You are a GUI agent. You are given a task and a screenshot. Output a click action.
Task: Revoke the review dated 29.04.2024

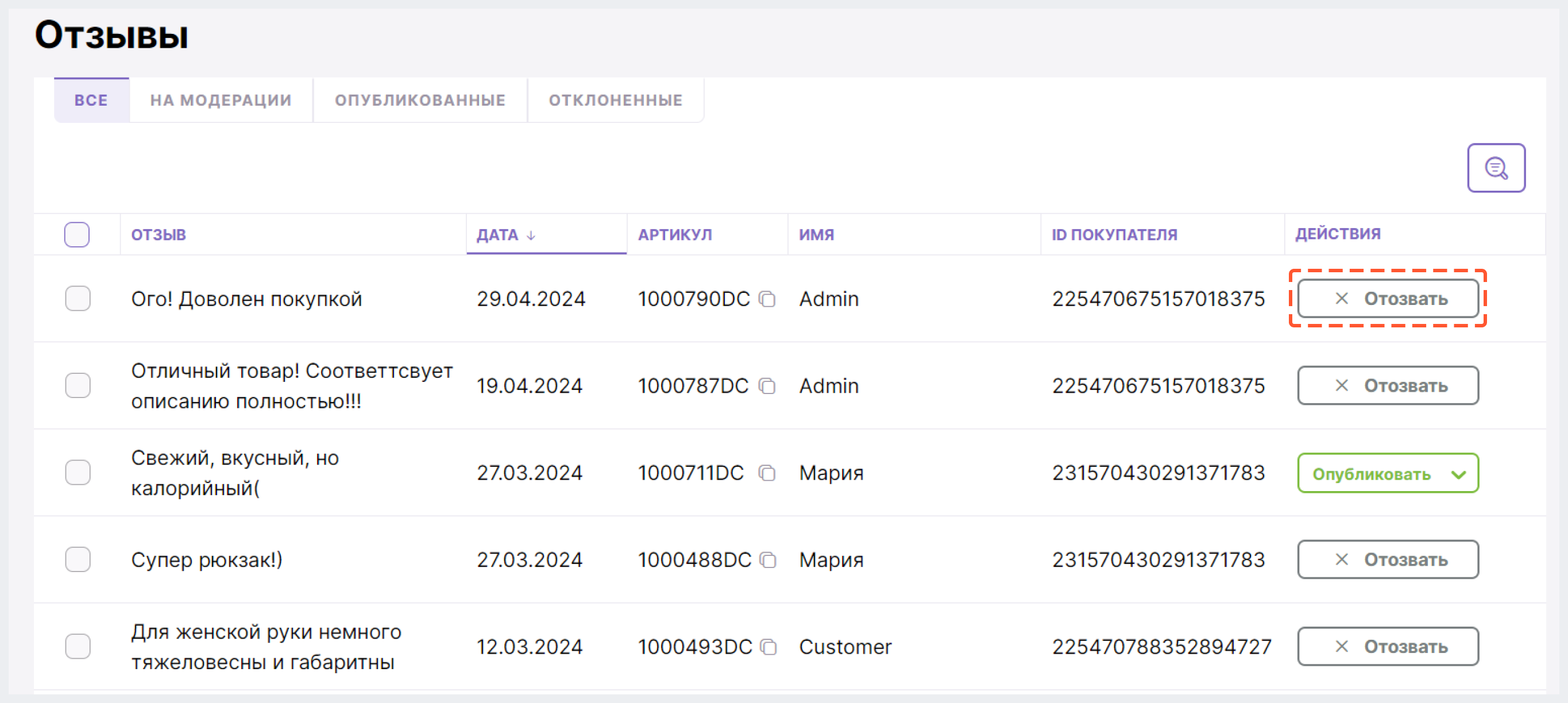[1388, 299]
